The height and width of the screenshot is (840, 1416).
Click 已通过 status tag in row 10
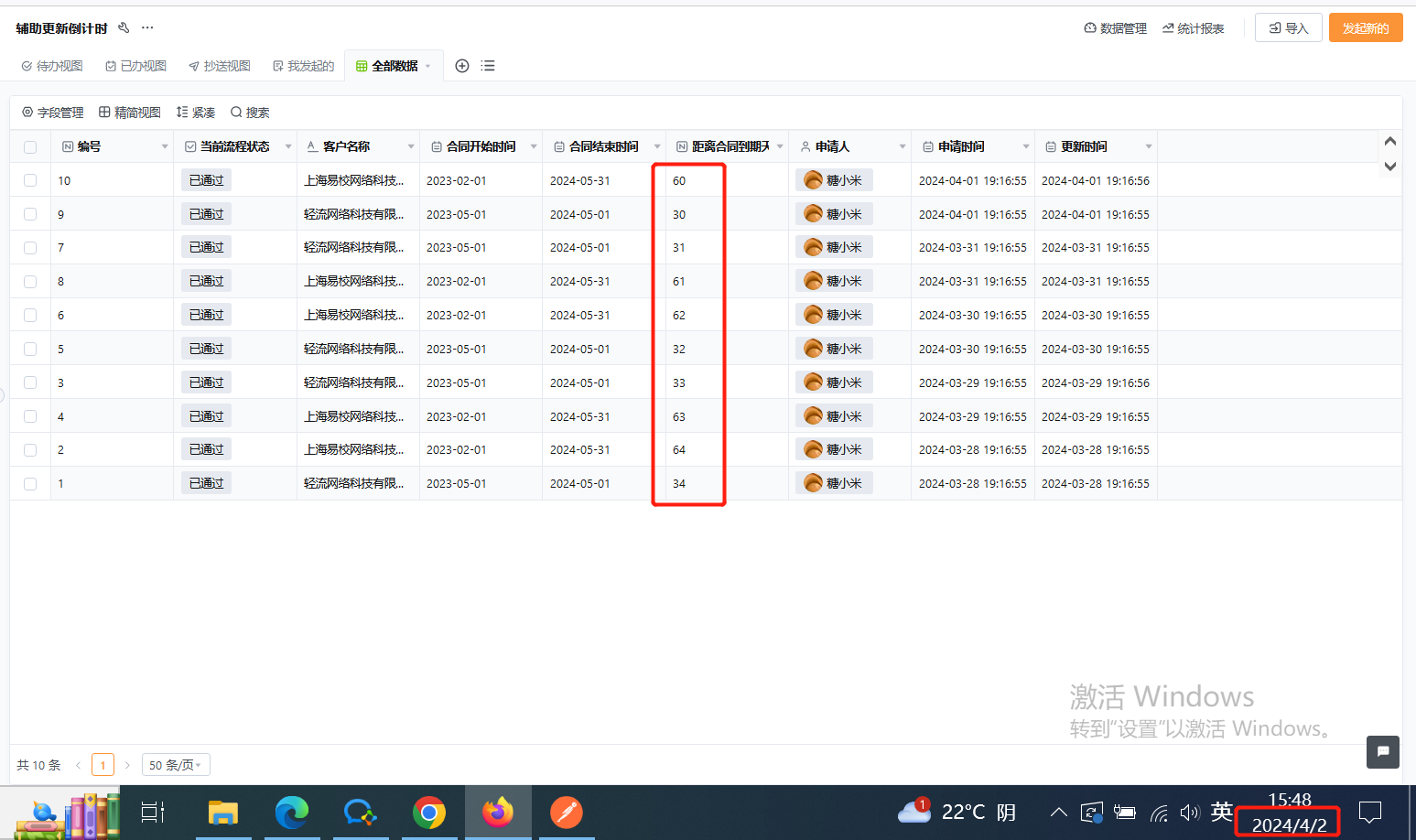pos(207,180)
